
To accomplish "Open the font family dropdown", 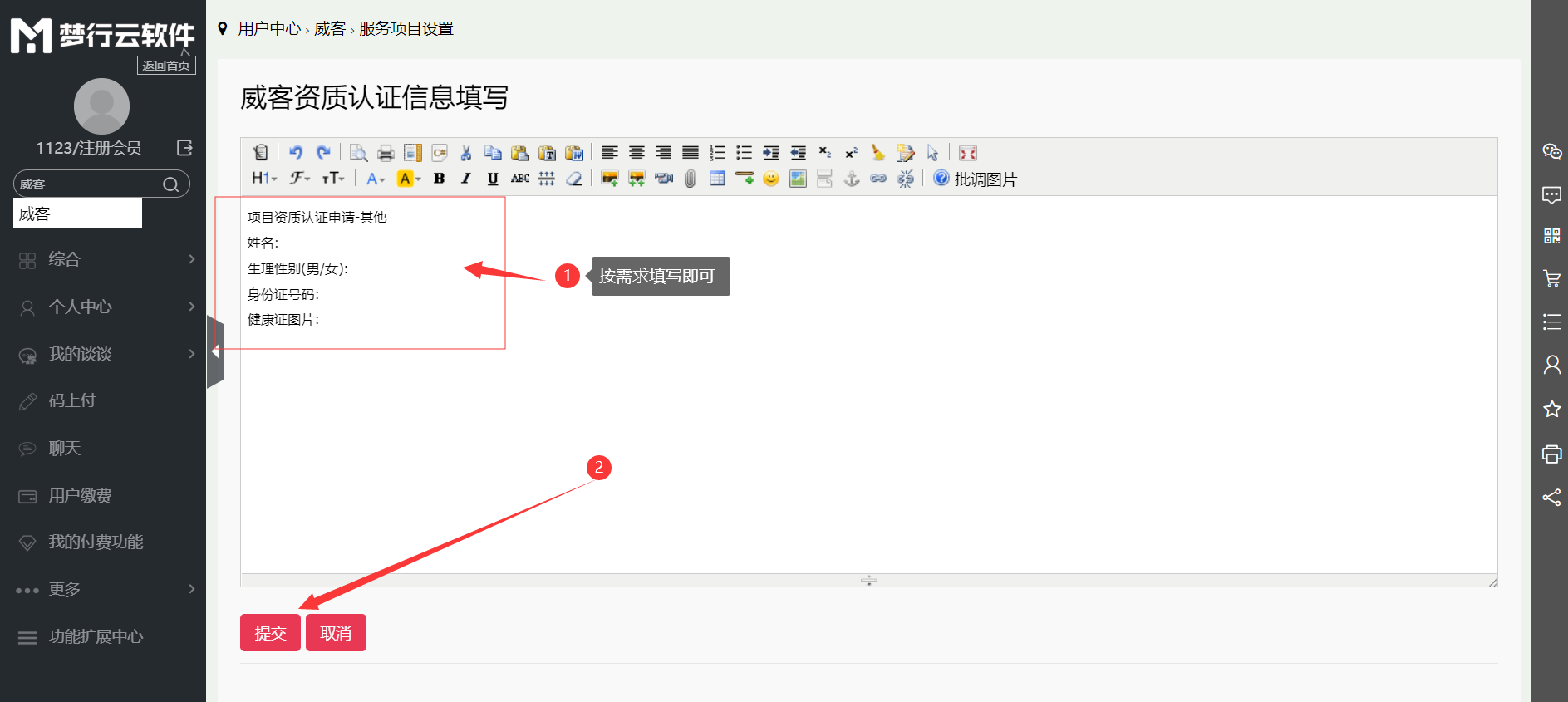I will pyautogui.click(x=299, y=179).
